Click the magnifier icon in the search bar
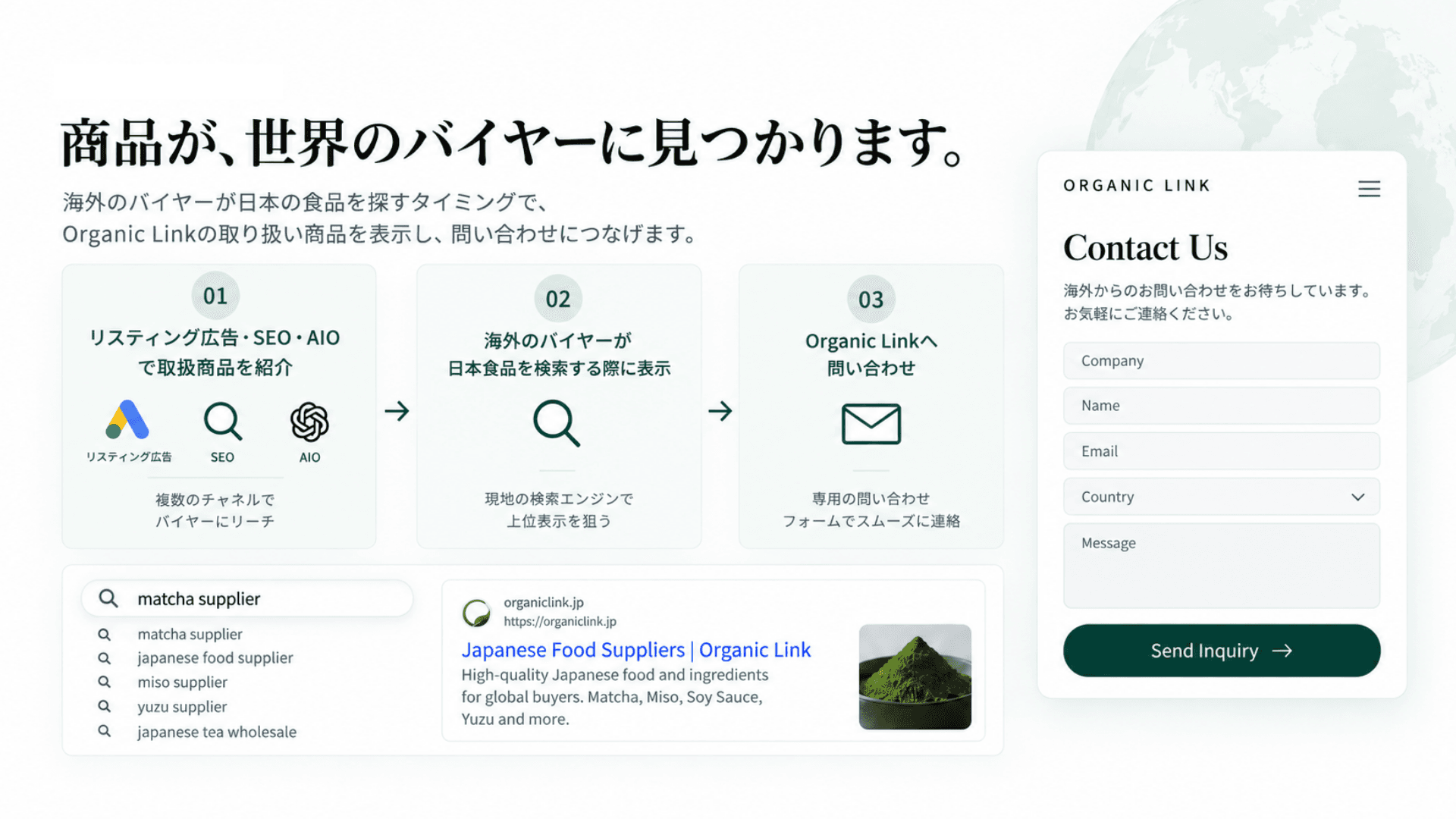Screen dimensions: 1456x819 tap(108, 598)
